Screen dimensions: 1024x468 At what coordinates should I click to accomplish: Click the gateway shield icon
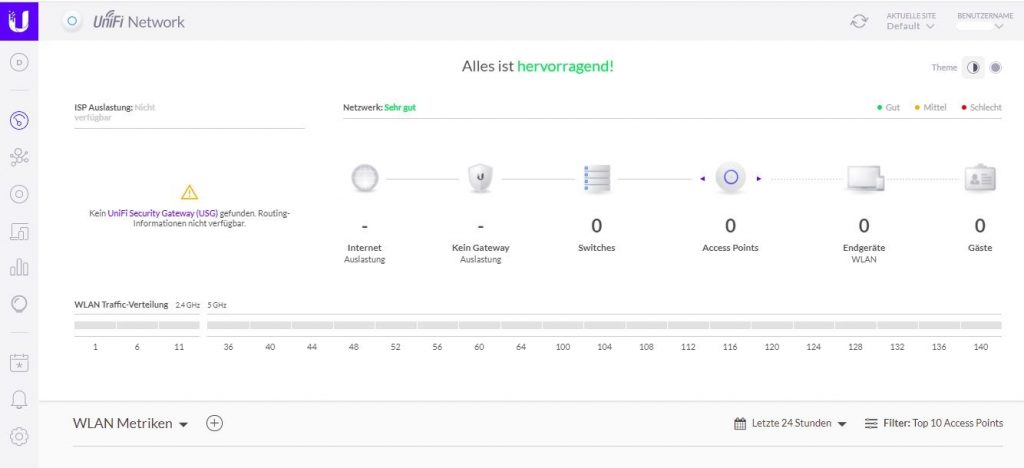[481, 178]
